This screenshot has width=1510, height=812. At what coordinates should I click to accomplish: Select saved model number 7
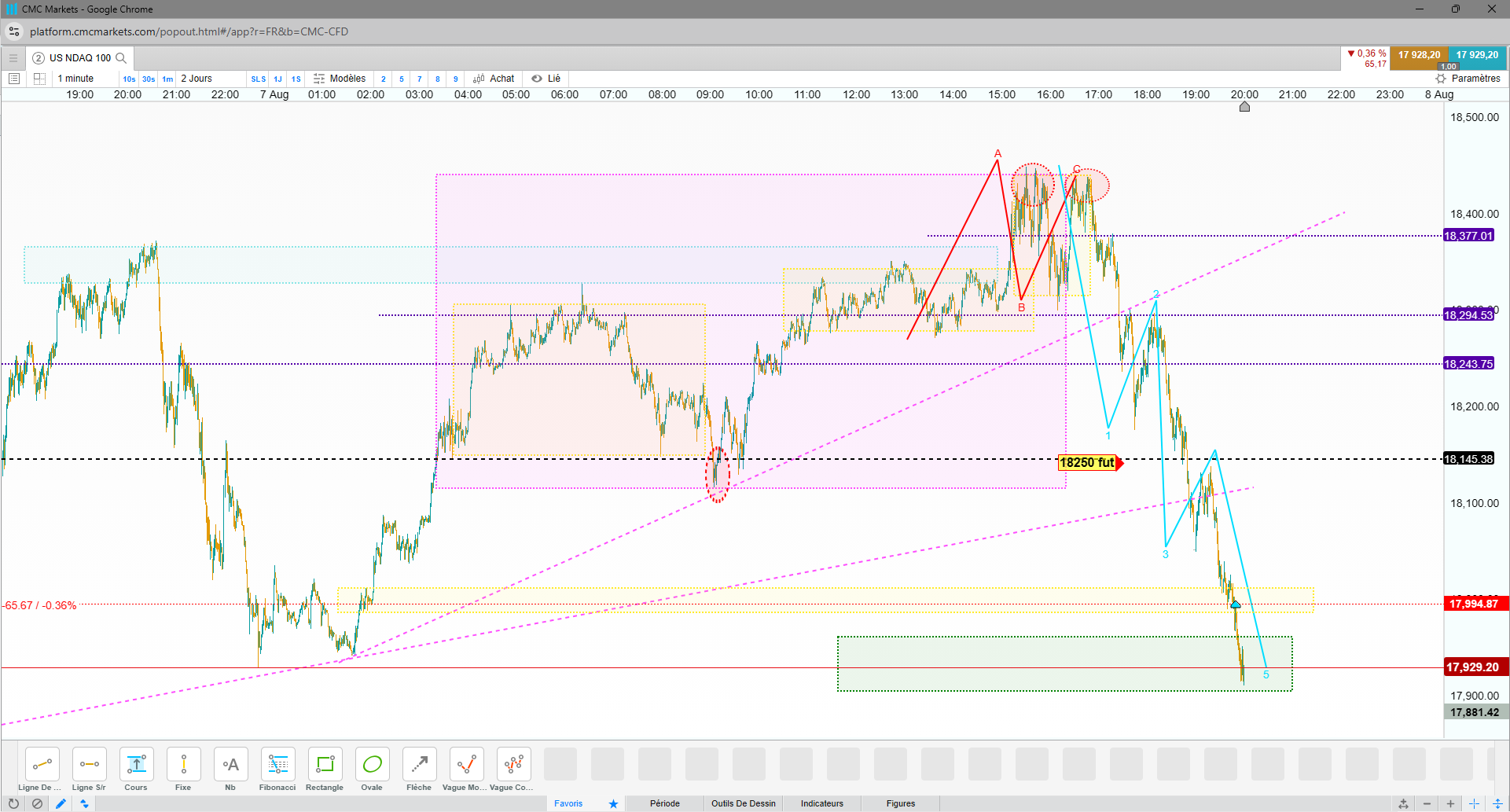(x=420, y=79)
